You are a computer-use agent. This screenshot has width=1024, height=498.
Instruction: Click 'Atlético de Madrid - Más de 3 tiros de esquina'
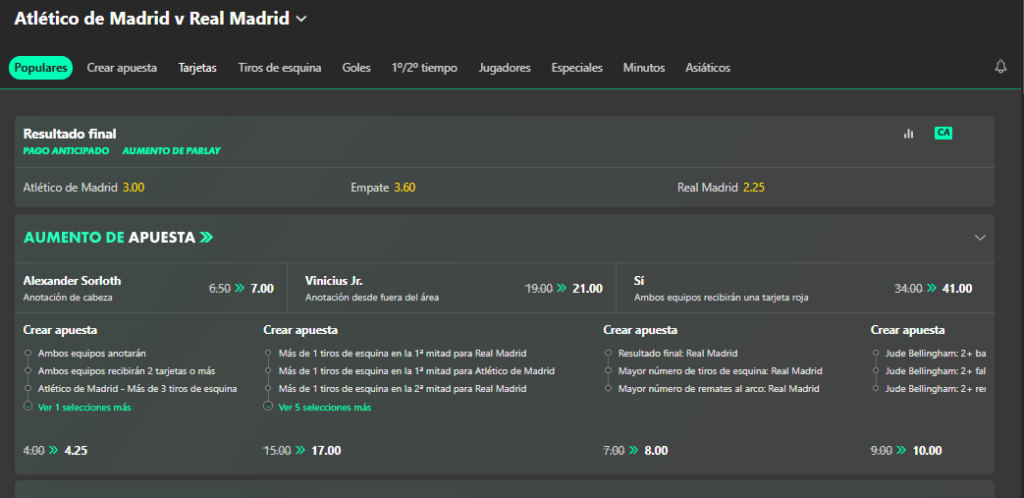click(137, 388)
